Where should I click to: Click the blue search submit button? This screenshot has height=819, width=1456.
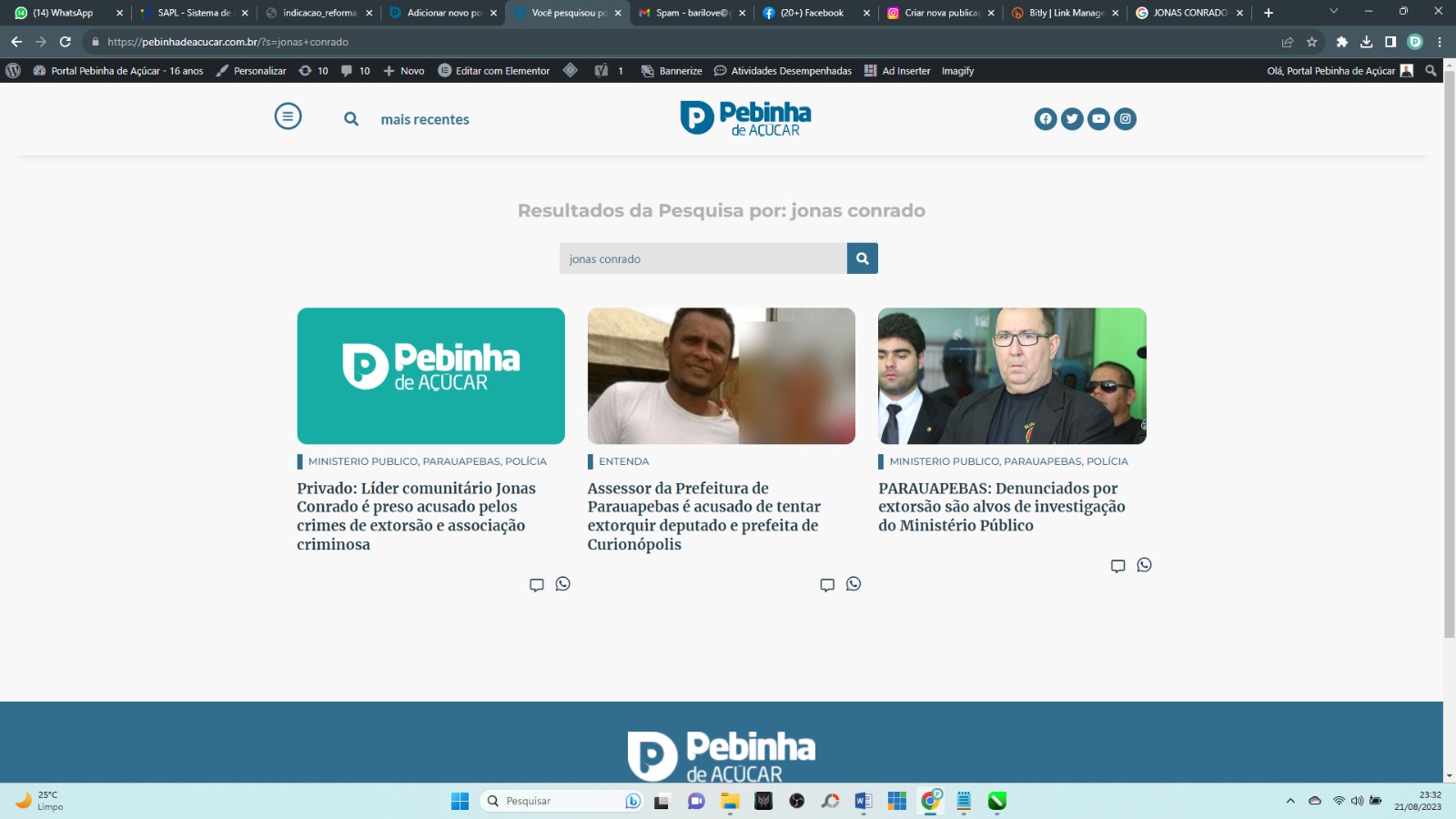[x=862, y=258]
